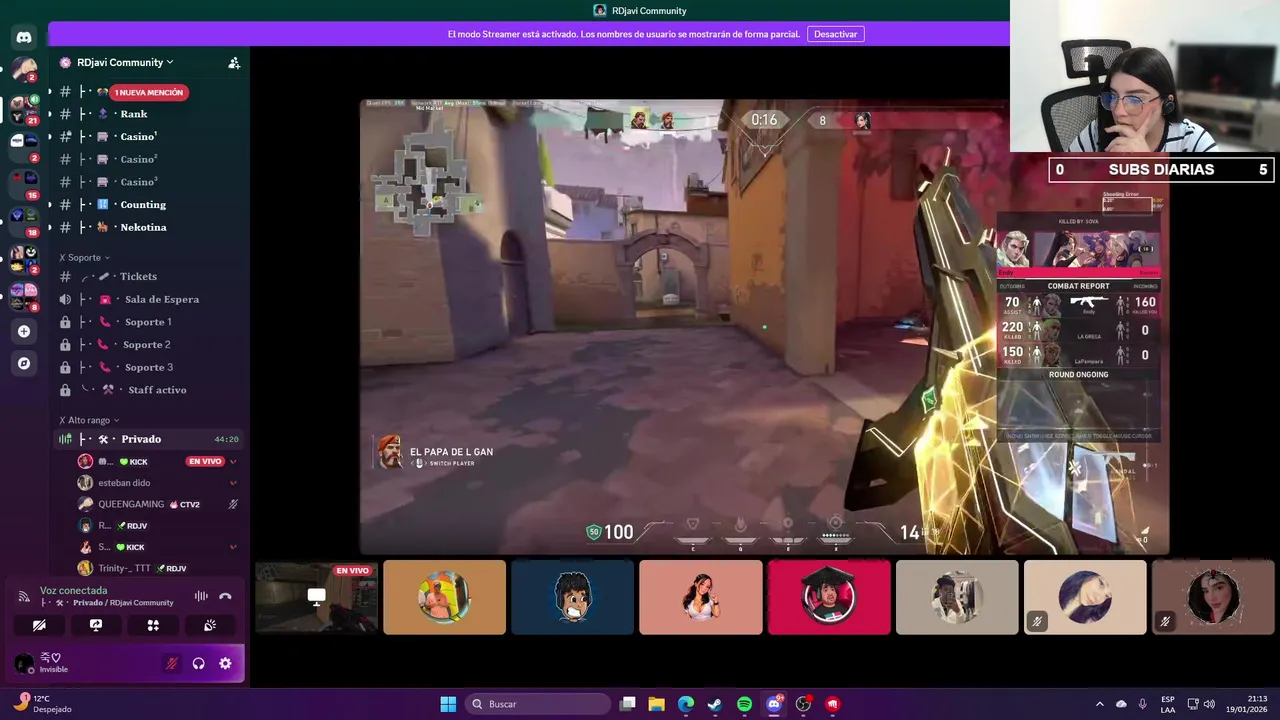Select participant tile with orange background

444,597
